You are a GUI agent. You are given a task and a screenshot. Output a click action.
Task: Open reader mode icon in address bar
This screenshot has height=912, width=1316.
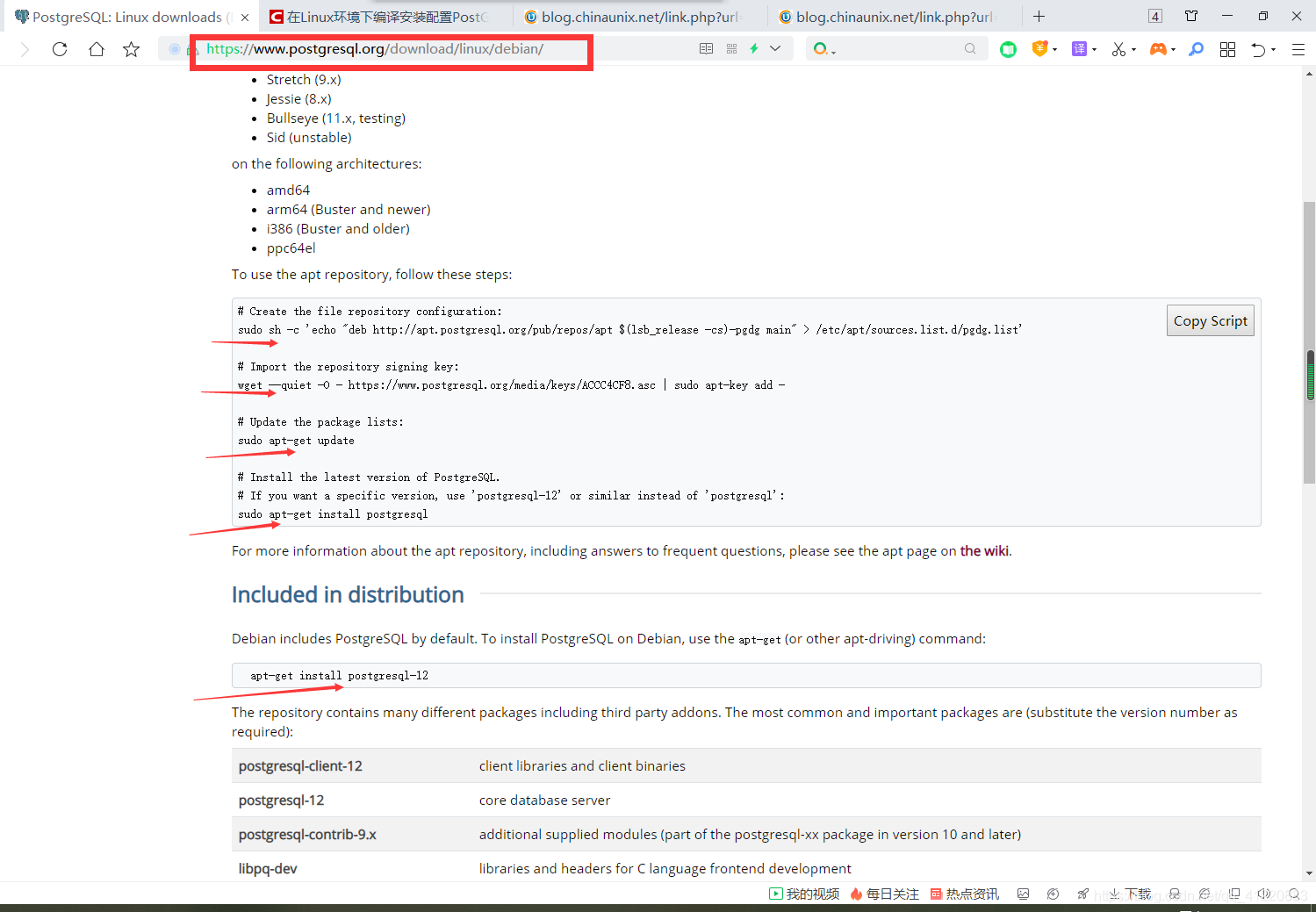[706, 49]
